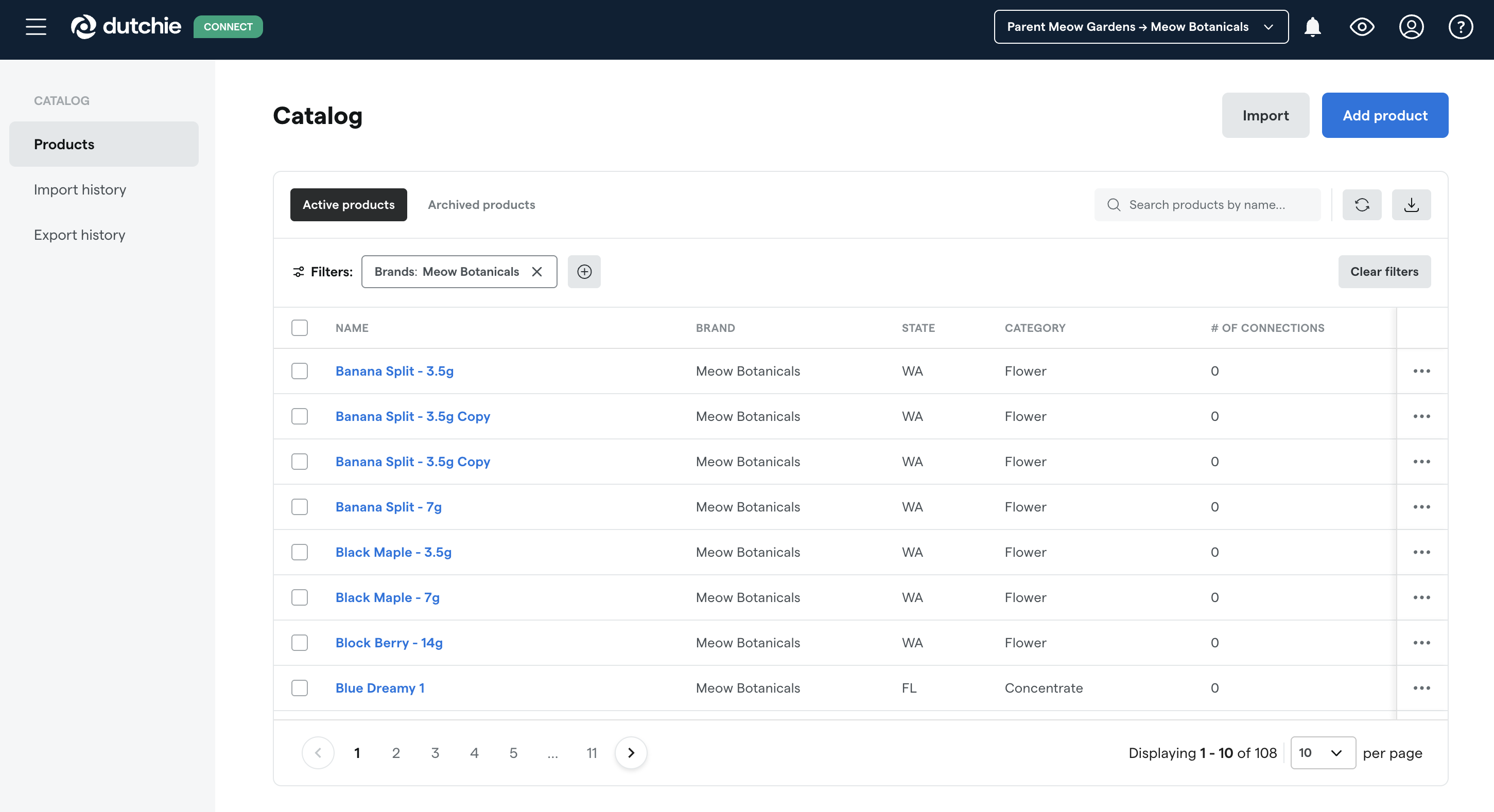Open Banana Split - 7g product link
1494x812 pixels.
pyautogui.click(x=389, y=507)
